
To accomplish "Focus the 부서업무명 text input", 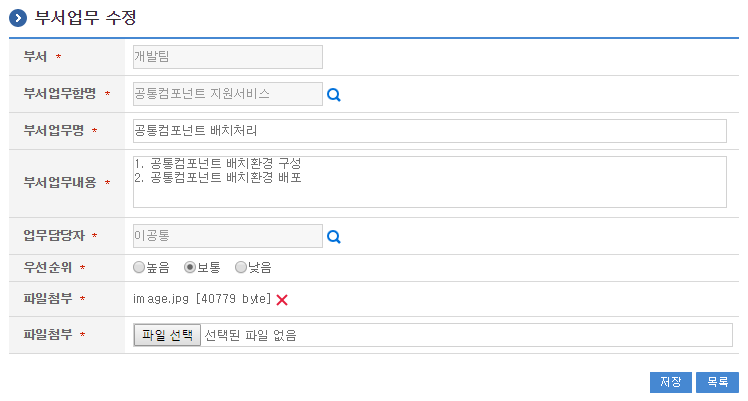I will coord(429,131).
